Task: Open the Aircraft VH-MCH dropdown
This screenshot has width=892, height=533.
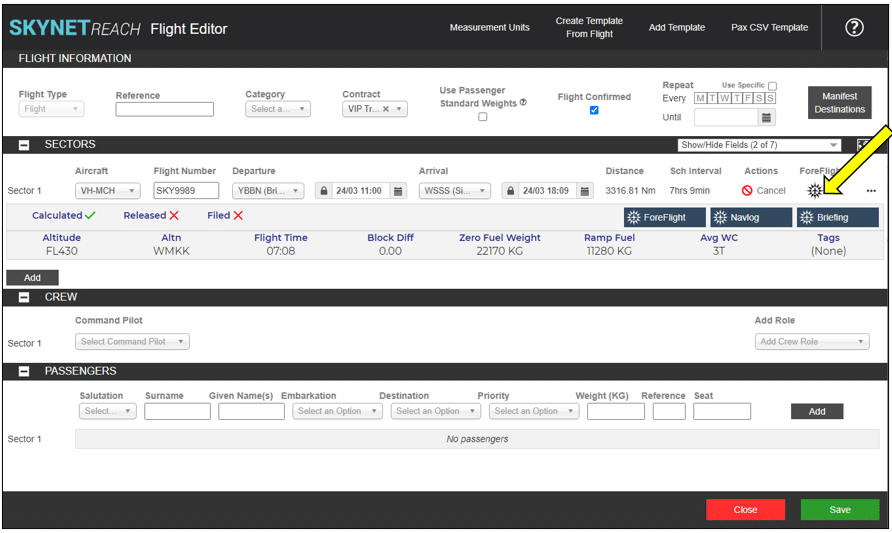Action: click(x=108, y=191)
